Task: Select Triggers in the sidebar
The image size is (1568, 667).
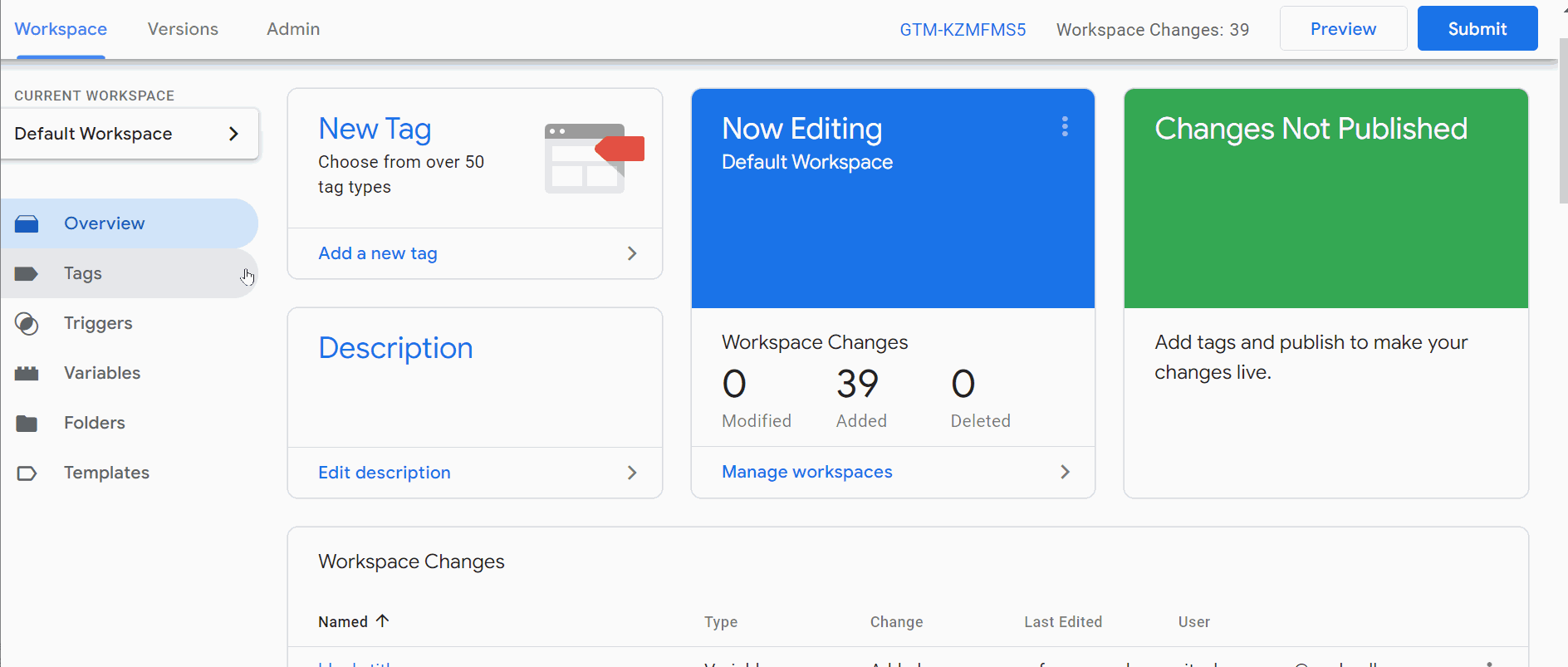Action: pyautogui.click(x=130, y=323)
